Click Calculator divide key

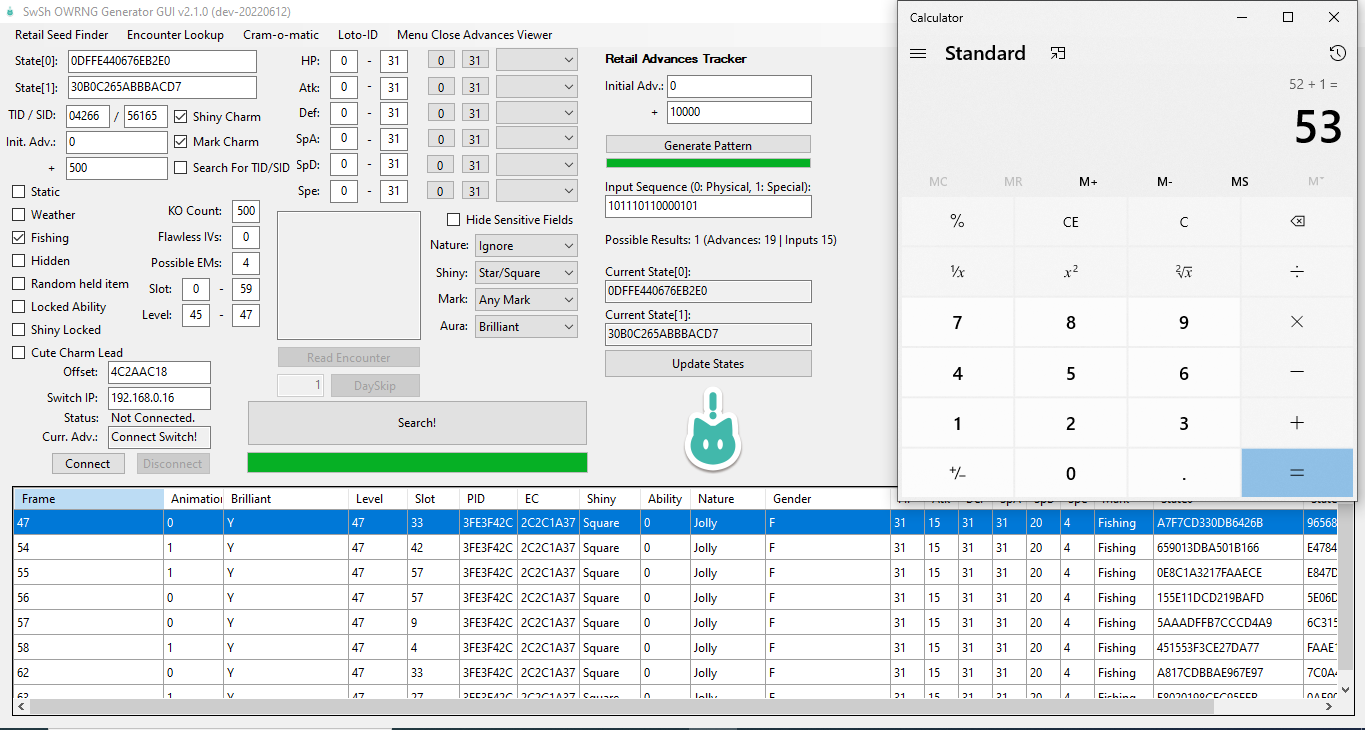pyautogui.click(x=1297, y=272)
